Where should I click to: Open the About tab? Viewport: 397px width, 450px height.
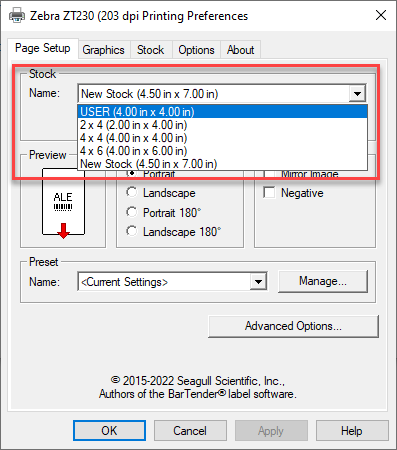tap(240, 50)
